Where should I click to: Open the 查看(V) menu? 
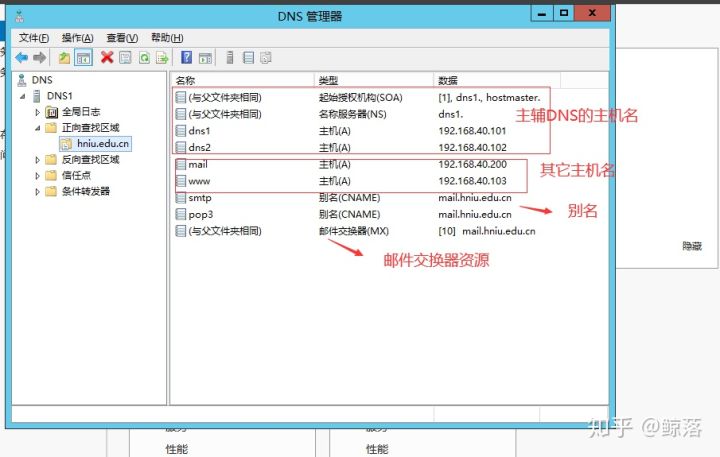pos(122,38)
